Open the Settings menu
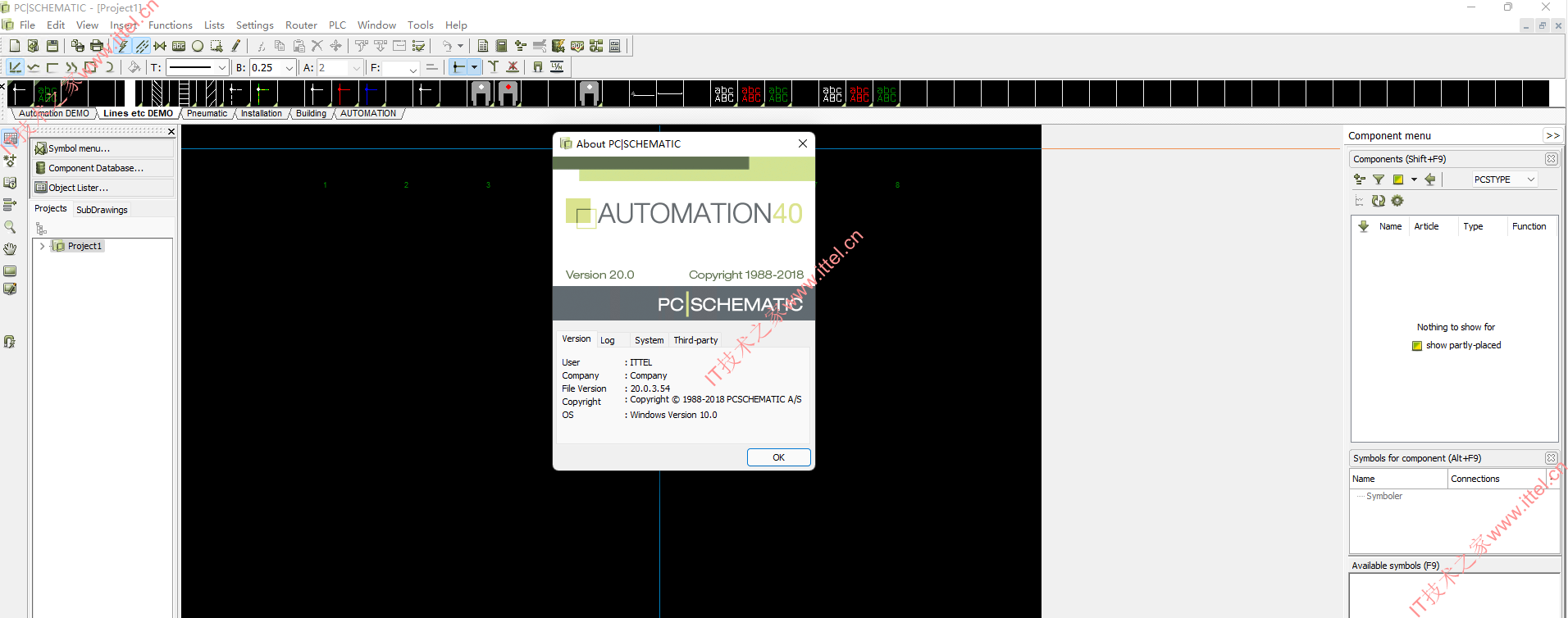The height and width of the screenshot is (618, 1568). point(255,25)
